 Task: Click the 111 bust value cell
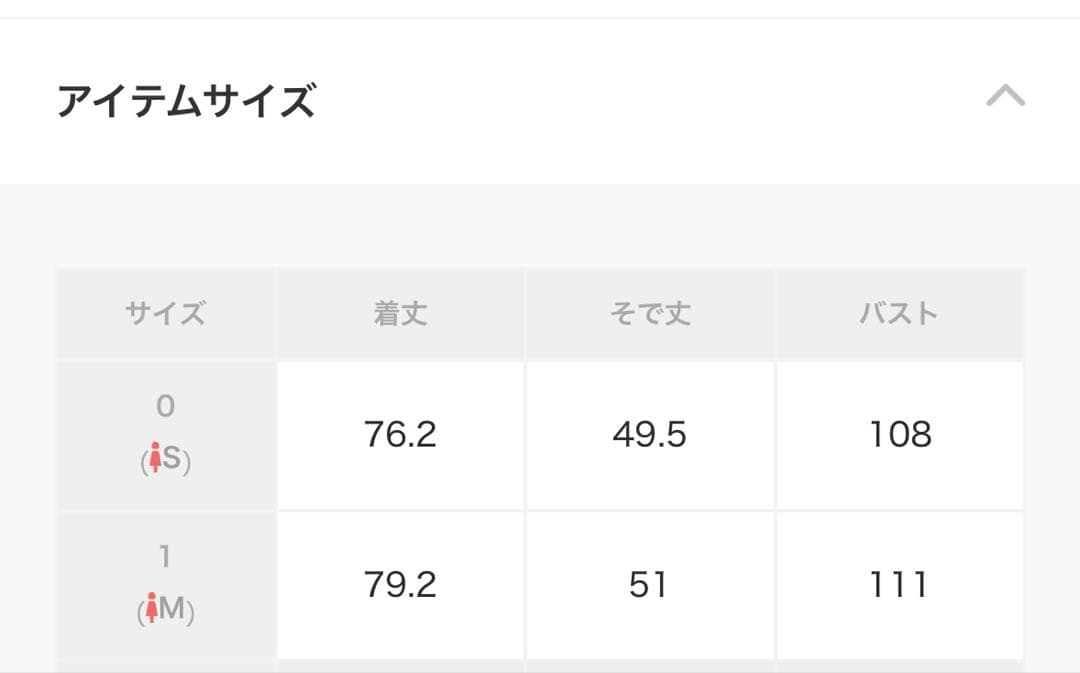point(900,585)
